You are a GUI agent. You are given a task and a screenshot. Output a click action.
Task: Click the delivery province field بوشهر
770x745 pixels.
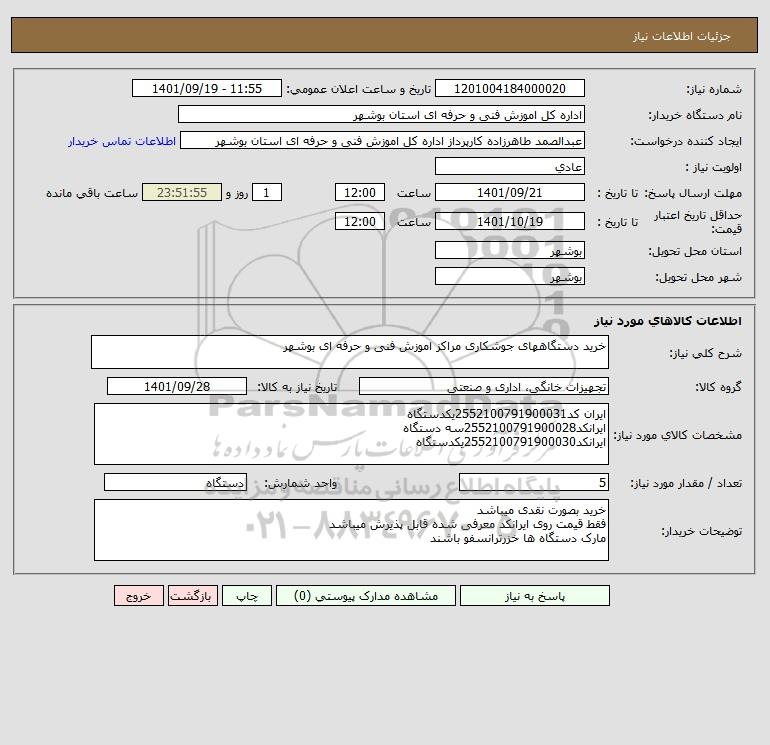(x=510, y=250)
